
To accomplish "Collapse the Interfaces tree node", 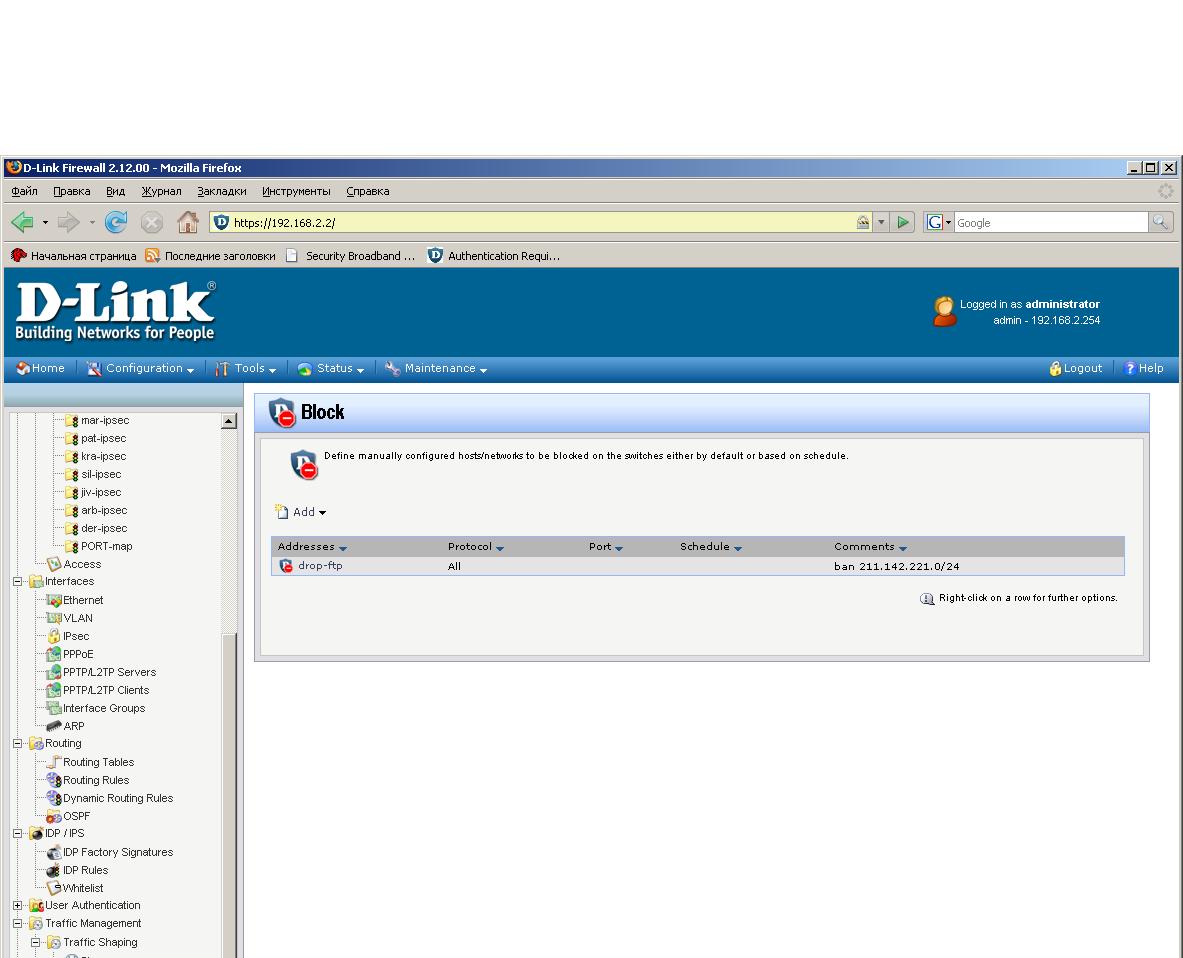I will [17, 582].
